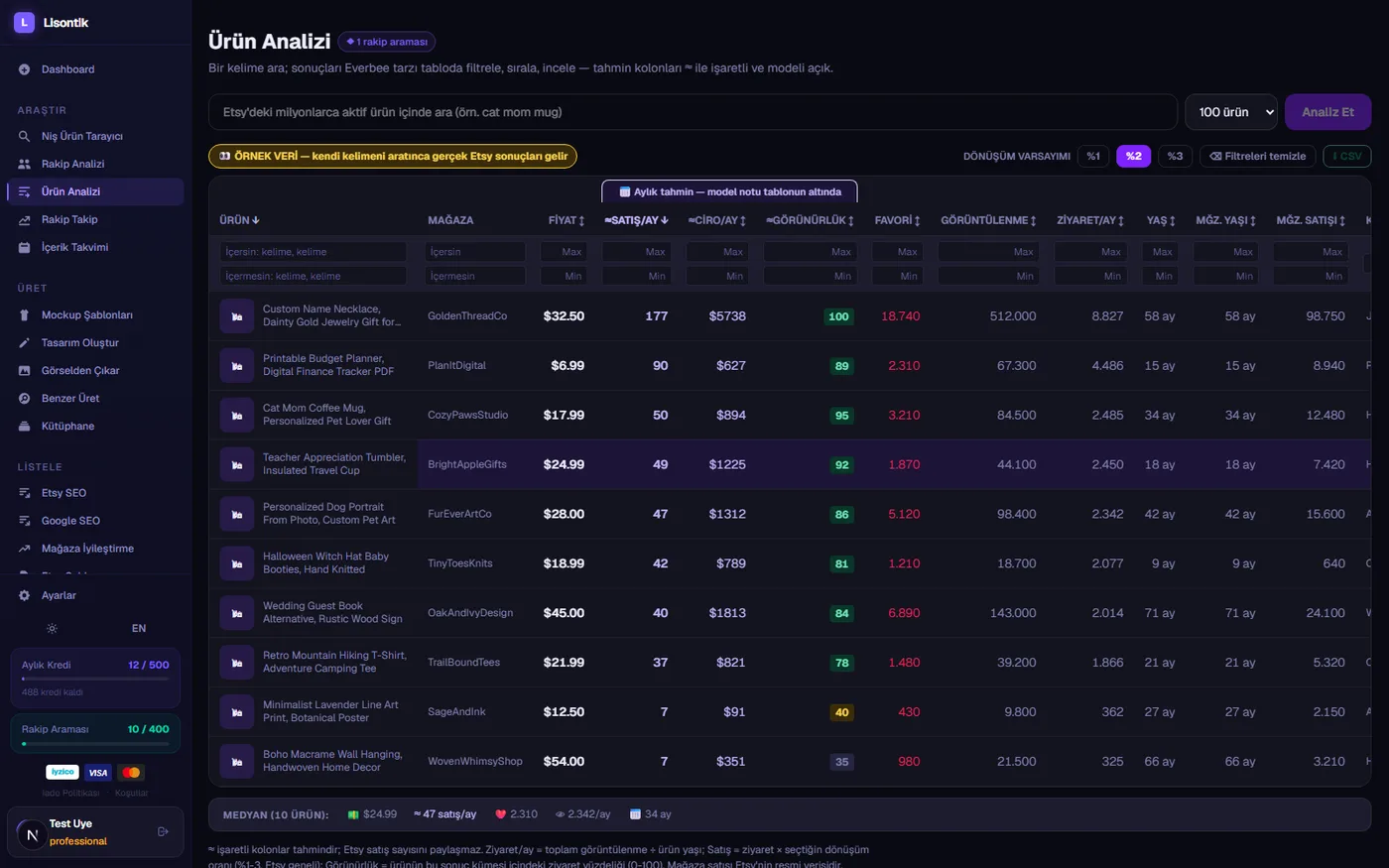Screen dimensions: 1389x868
Task: Click the Test Uye avatar
Action: 32,834
